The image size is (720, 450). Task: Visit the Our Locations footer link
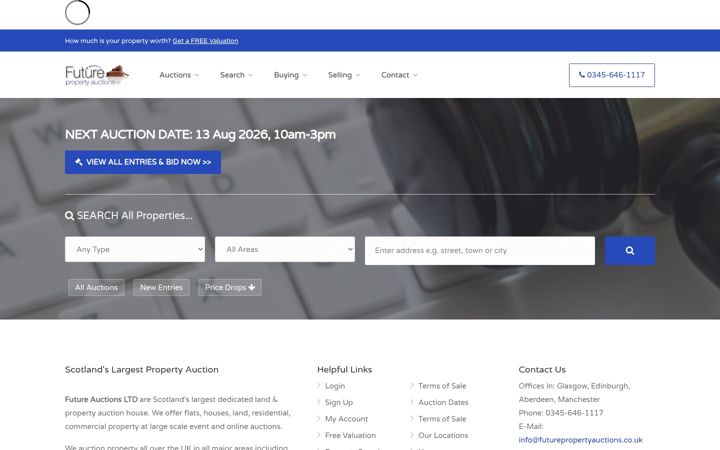pos(443,435)
